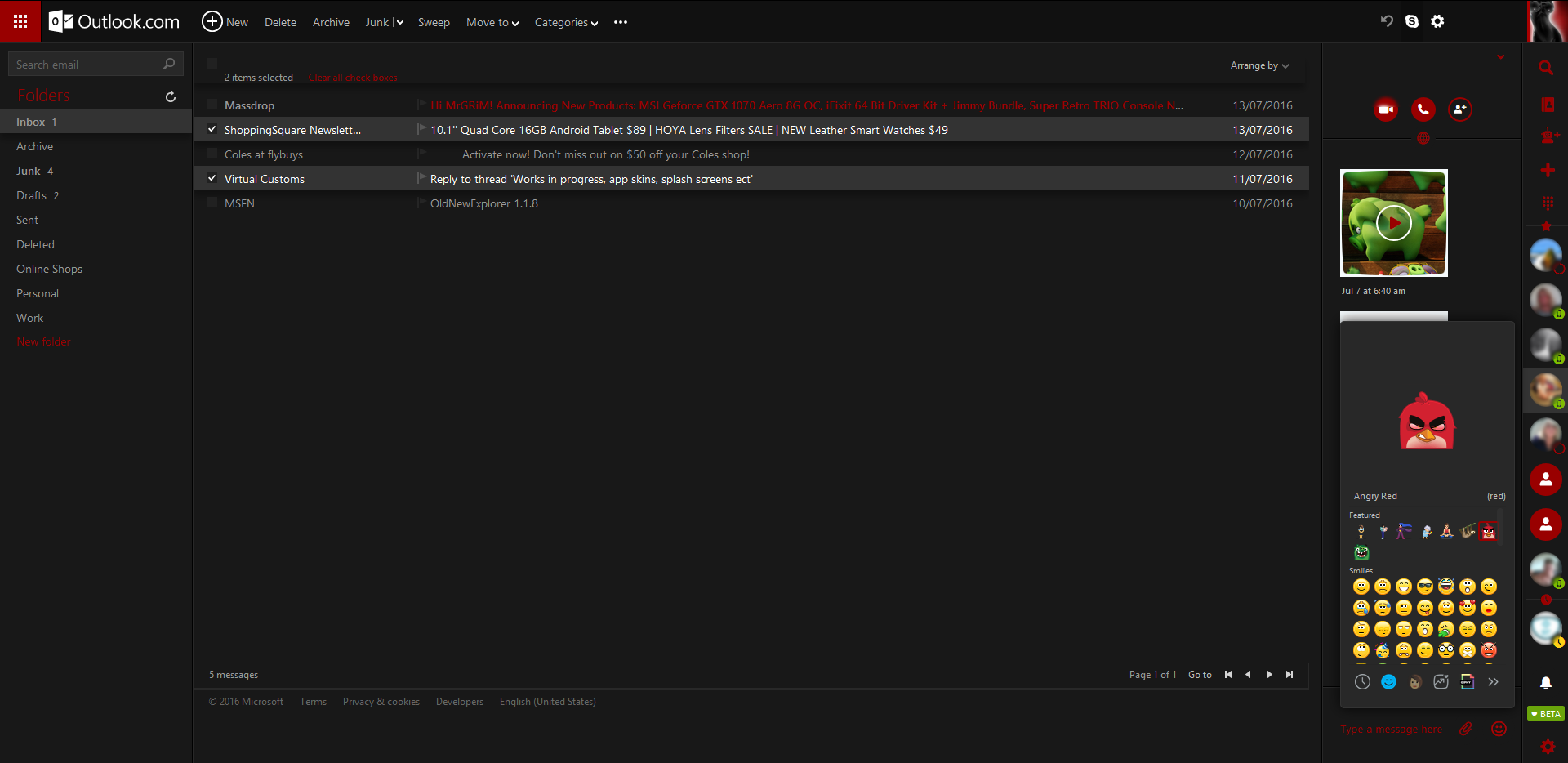Click the Delete toolbar command

point(280,22)
